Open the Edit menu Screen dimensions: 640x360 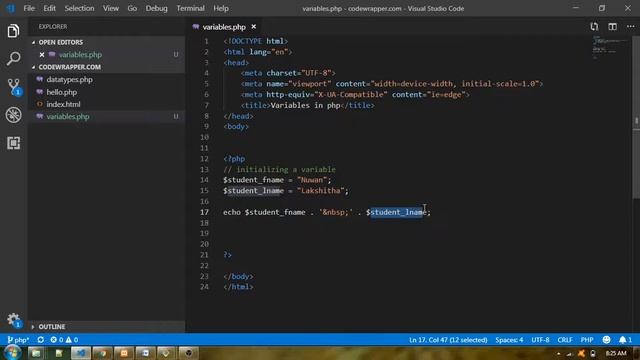coord(49,8)
